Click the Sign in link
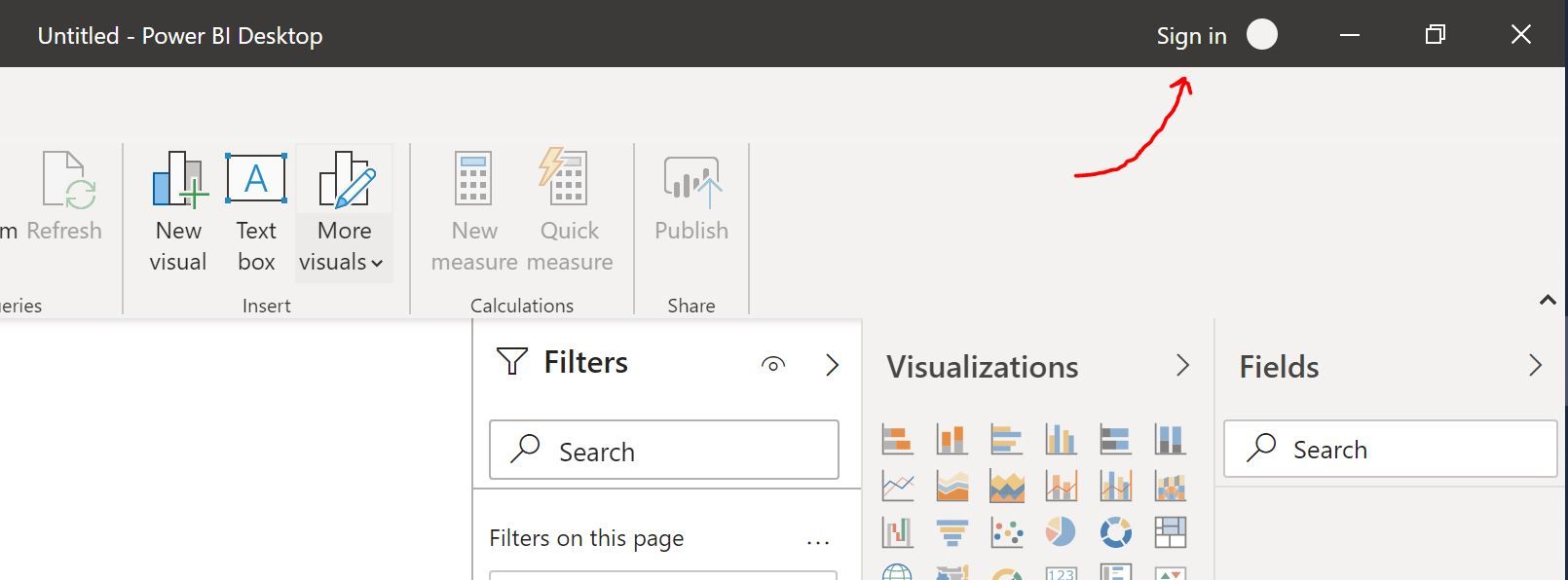 pyautogui.click(x=1191, y=36)
